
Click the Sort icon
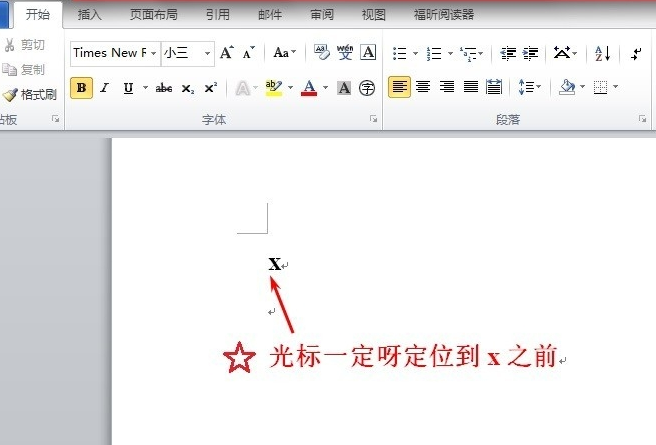(603, 53)
